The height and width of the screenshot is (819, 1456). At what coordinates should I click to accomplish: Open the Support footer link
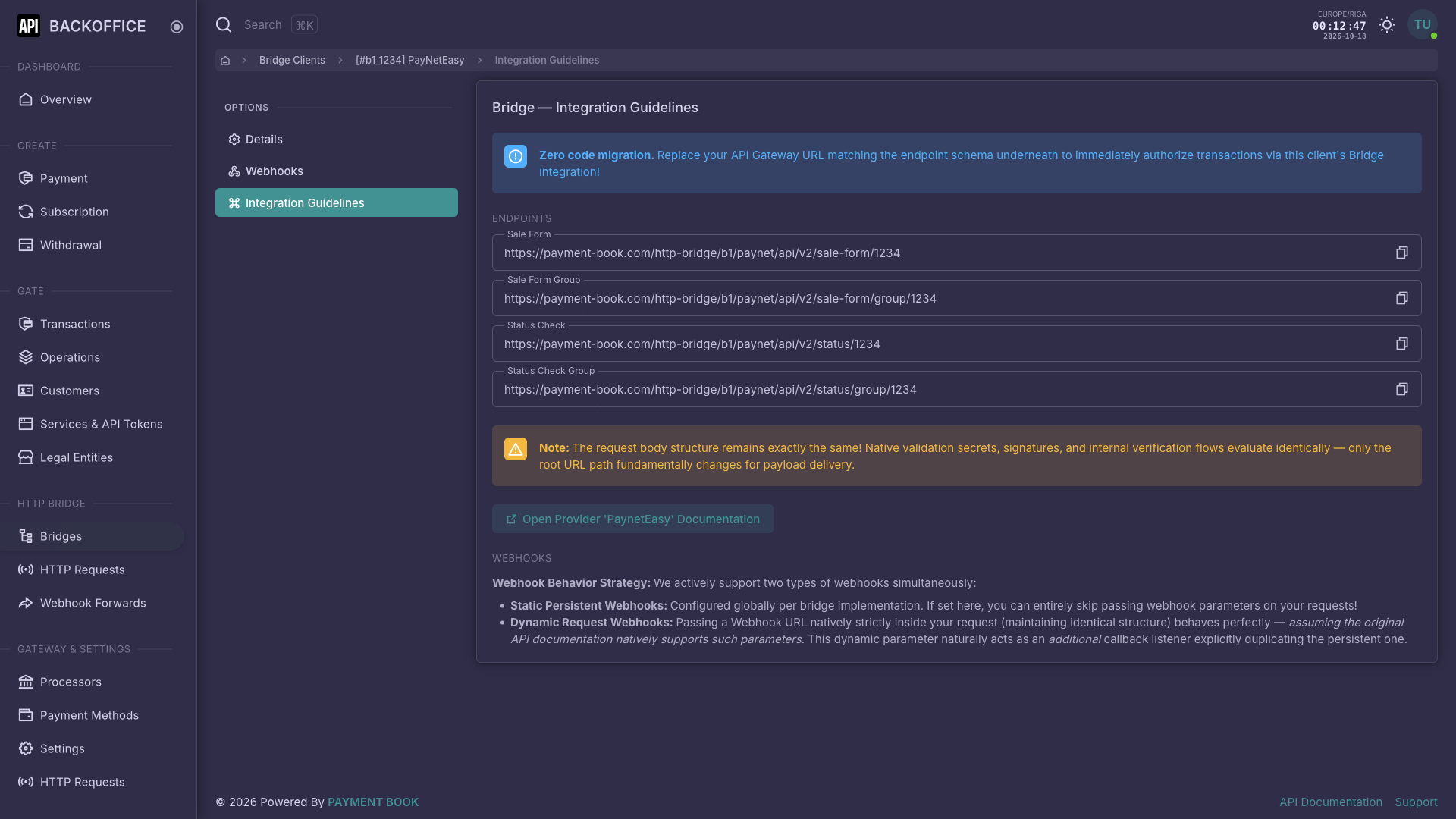[x=1416, y=802]
